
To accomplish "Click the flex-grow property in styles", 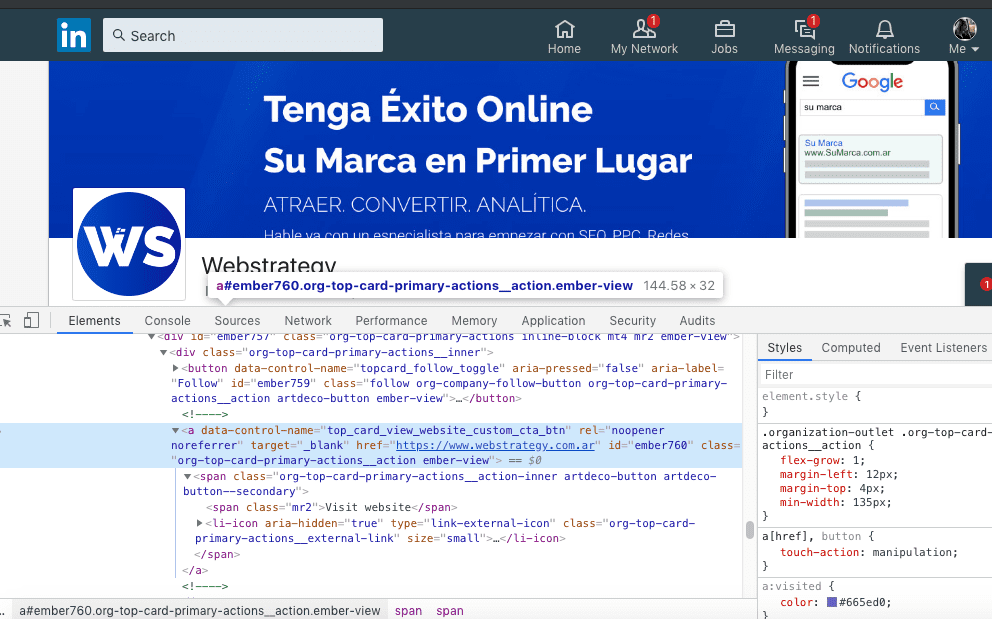I will click(x=810, y=460).
